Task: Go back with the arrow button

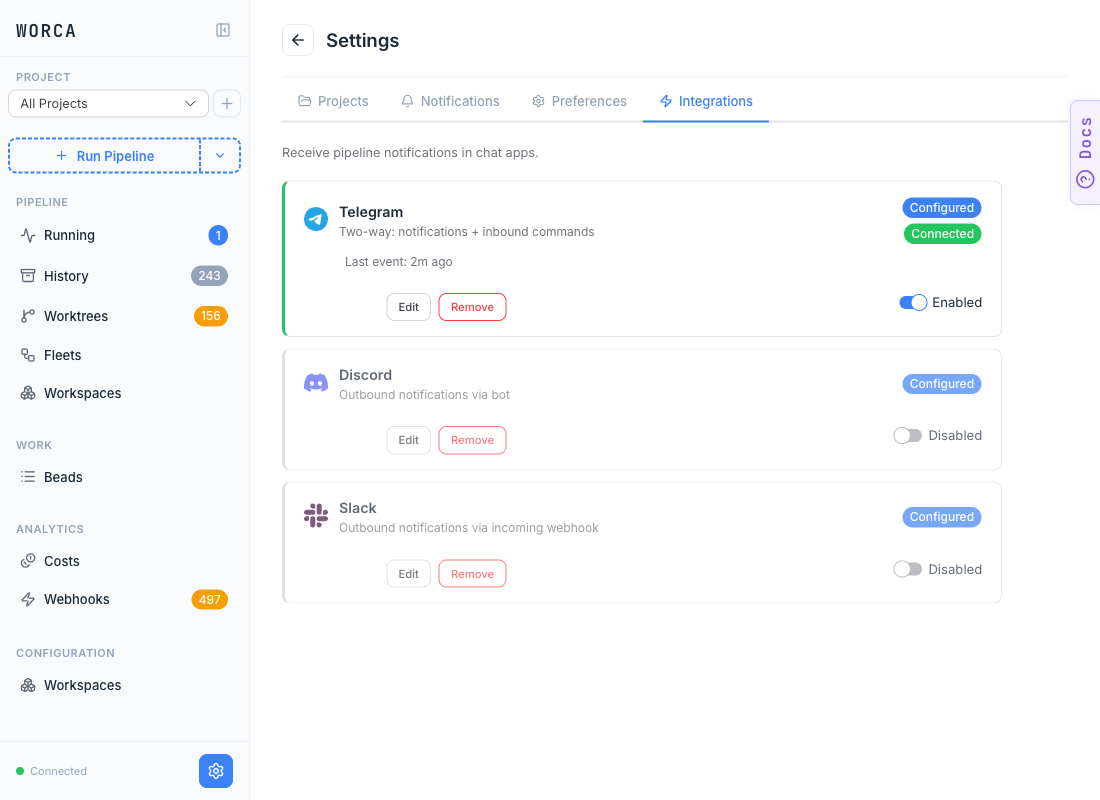Action: (x=298, y=40)
